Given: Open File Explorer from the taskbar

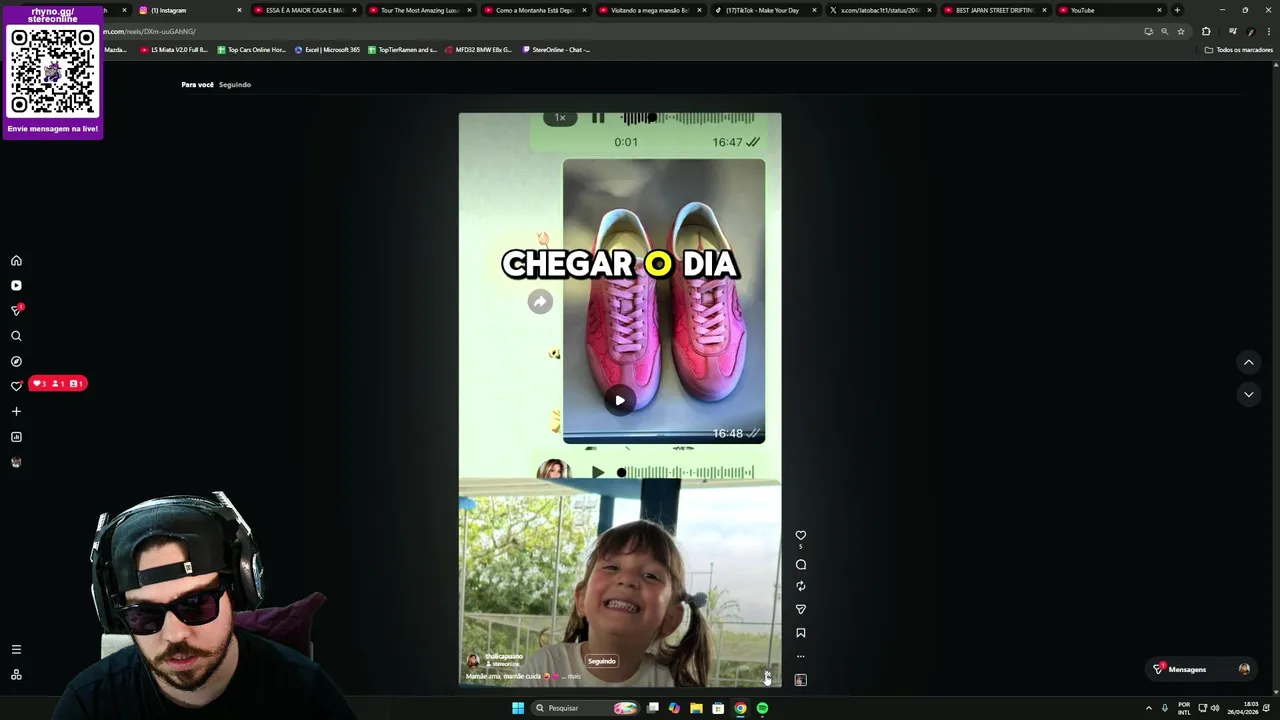Looking at the screenshot, I should click(696, 708).
